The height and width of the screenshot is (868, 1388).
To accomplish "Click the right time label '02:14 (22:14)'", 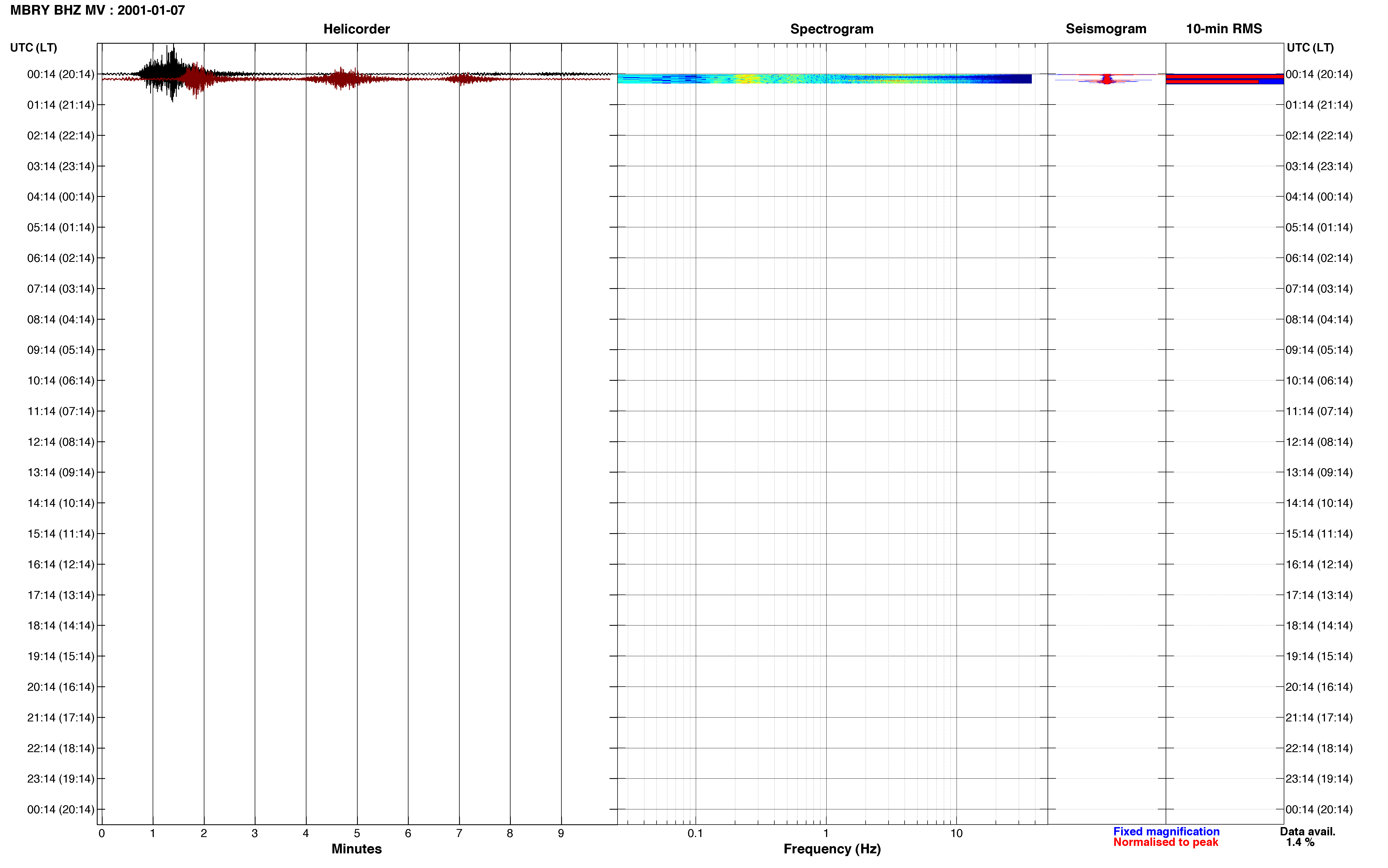I will tap(1319, 135).
